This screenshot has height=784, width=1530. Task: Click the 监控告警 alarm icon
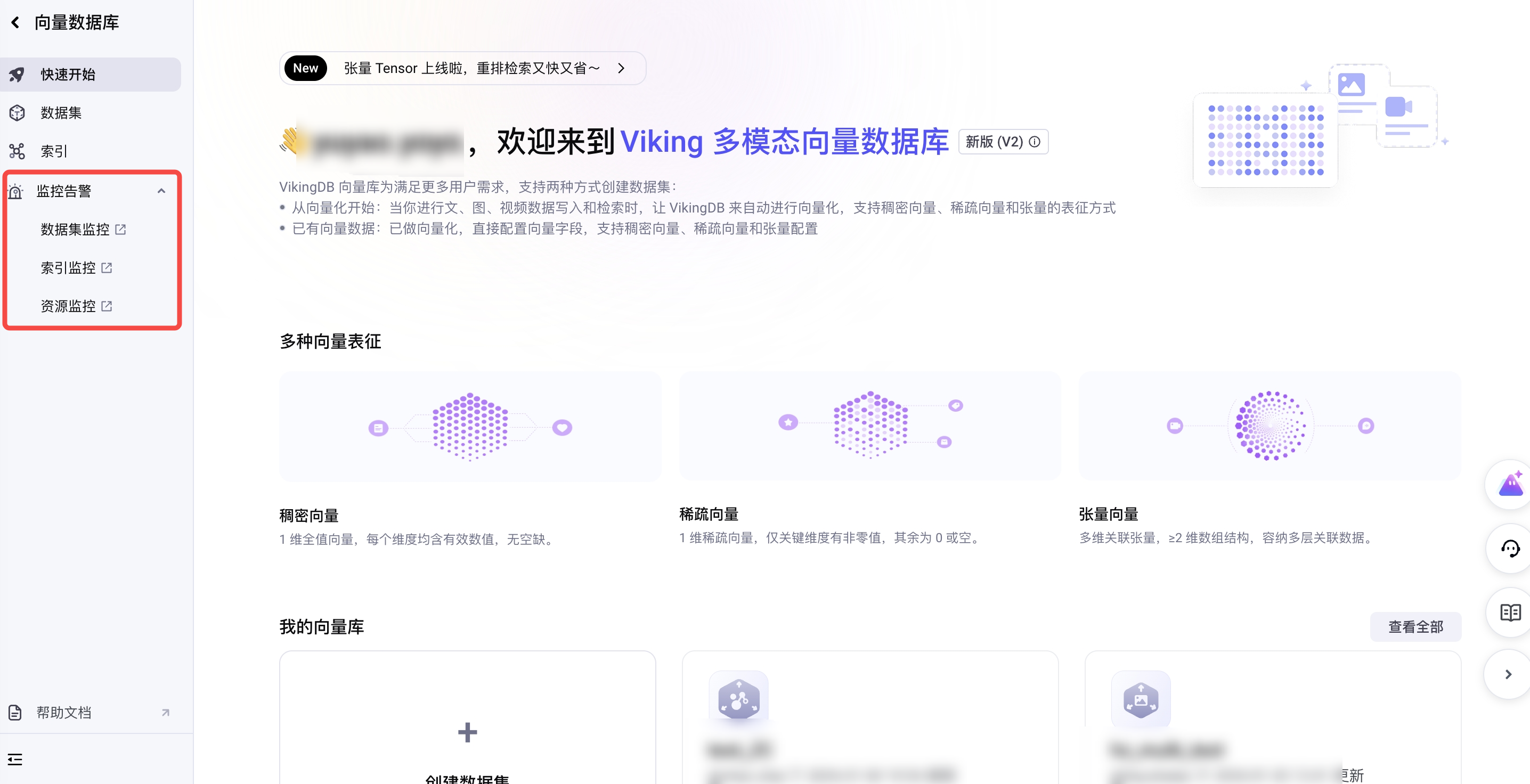point(15,191)
